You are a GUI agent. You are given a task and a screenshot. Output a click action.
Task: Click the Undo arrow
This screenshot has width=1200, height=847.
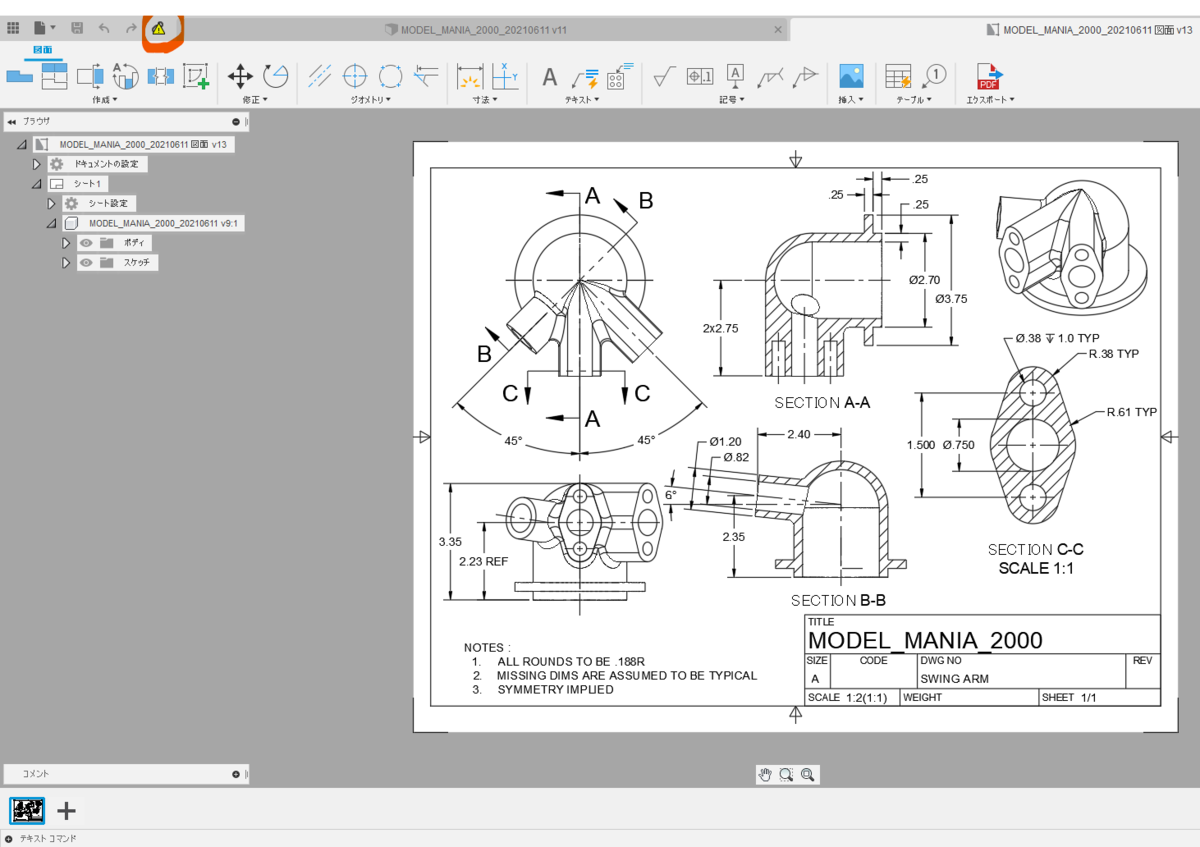click(x=104, y=28)
